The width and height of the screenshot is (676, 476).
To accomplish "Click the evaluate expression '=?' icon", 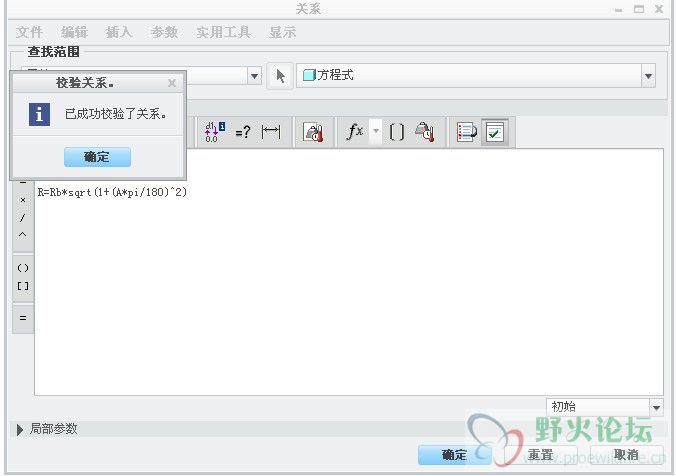I will click(243, 132).
